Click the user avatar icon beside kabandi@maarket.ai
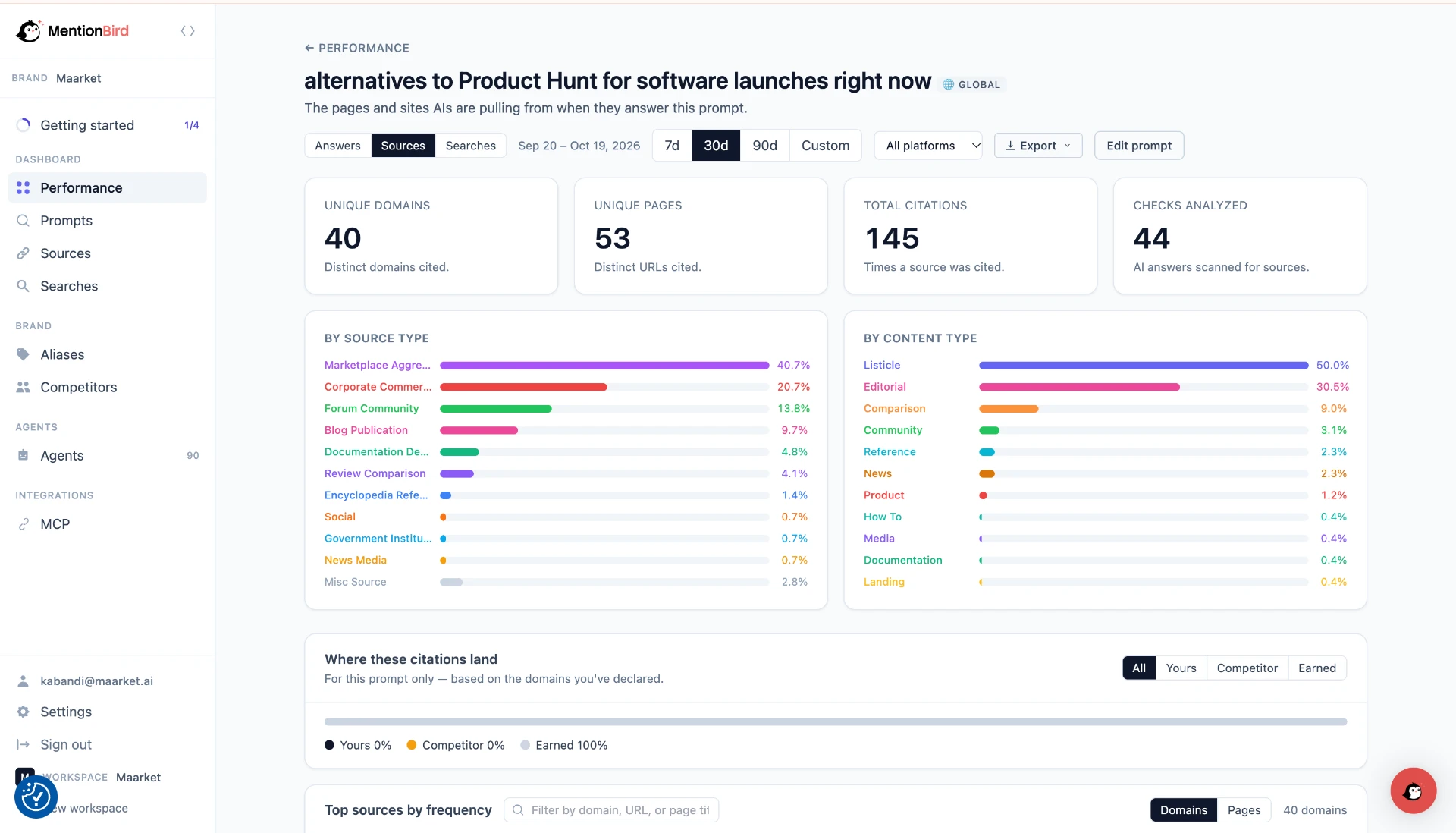 (24, 681)
